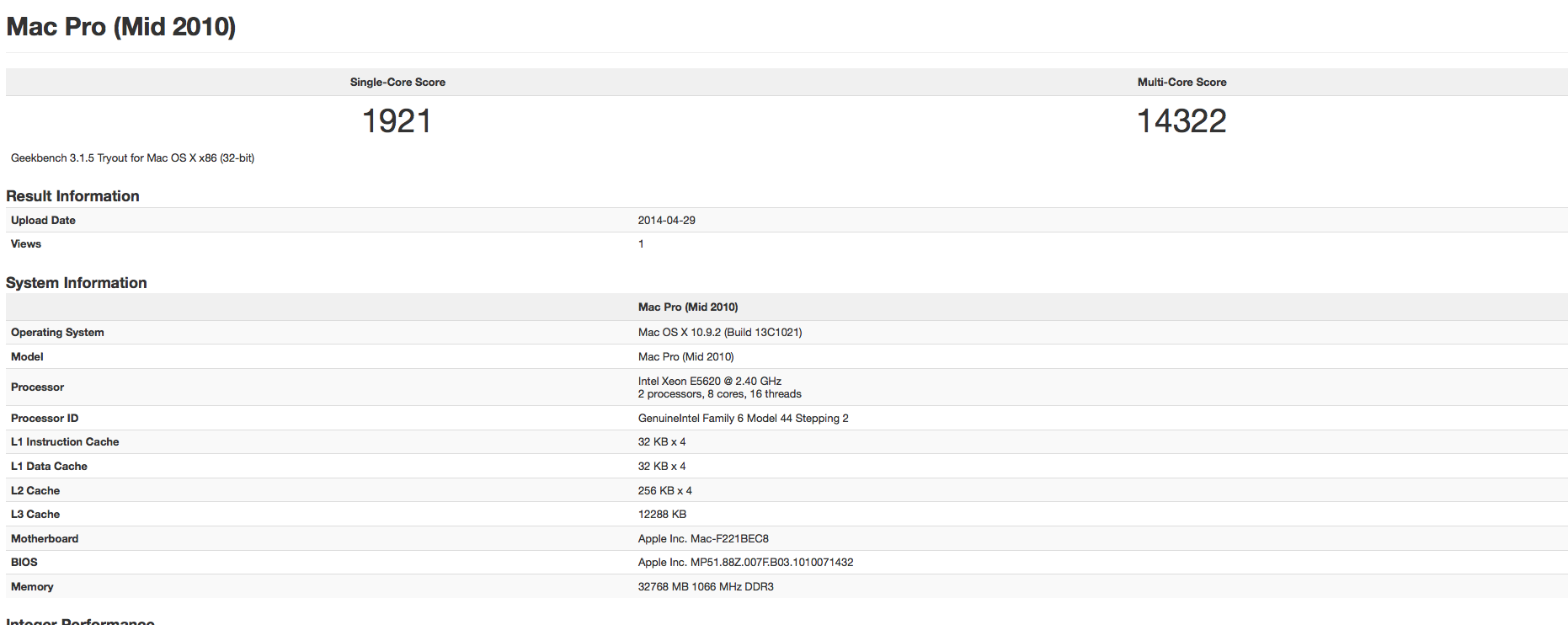1568x625 pixels.
Task: Click the 'Motherboard' row label
Action: click(45, 539)
